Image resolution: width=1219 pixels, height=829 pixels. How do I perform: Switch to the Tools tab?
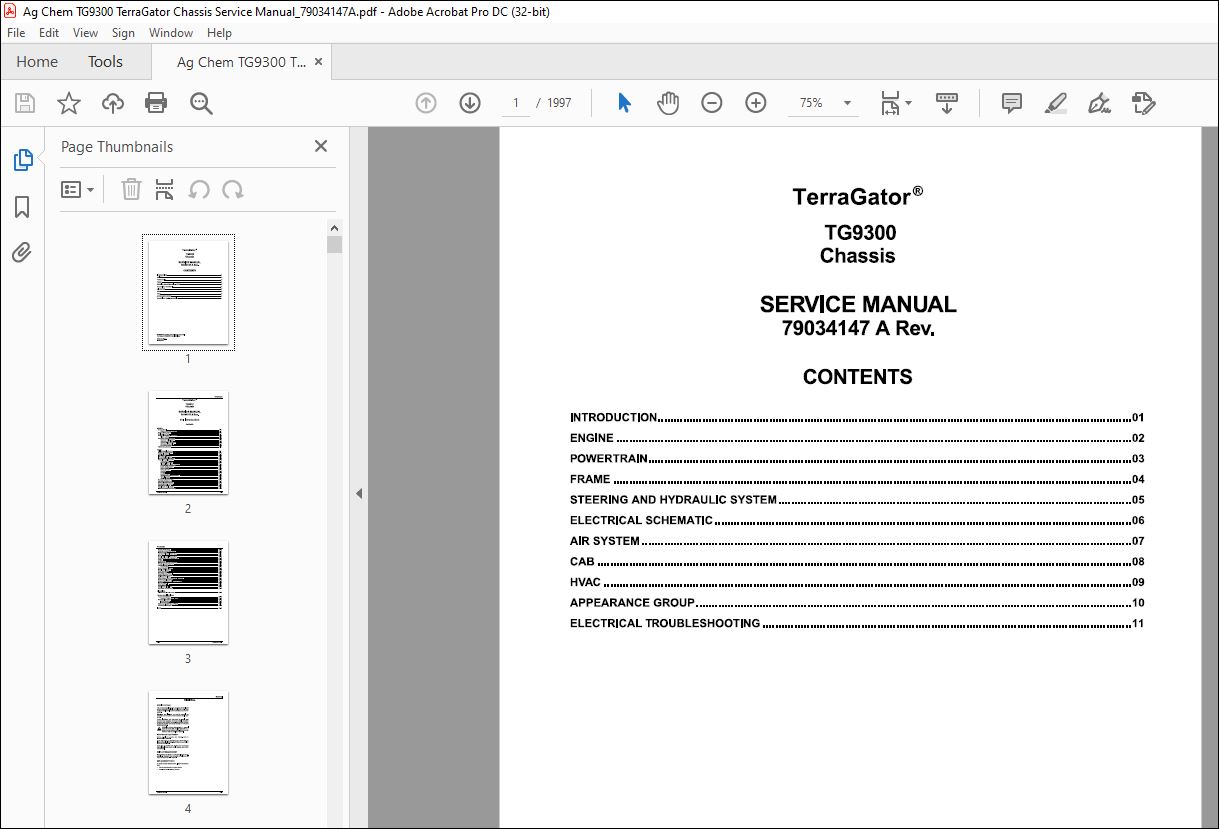point(105,61)
